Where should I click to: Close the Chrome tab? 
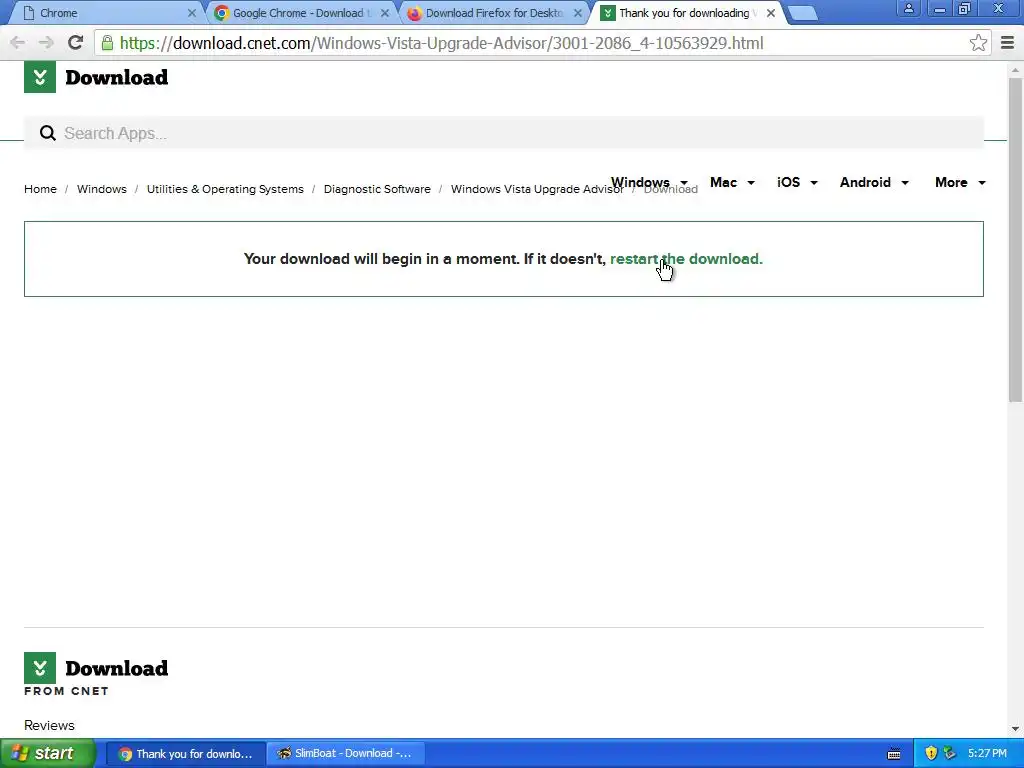pos(191,13)
